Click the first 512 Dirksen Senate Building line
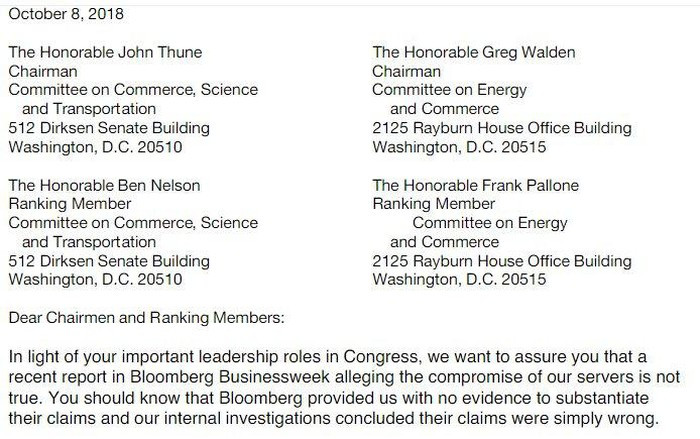The image size is (700, 439). click(x=109, y=128)
